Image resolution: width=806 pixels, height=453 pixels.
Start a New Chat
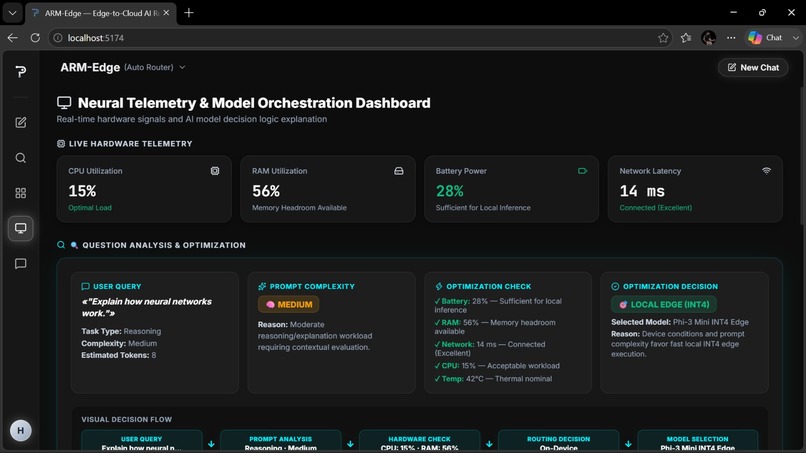coord(753,67)
